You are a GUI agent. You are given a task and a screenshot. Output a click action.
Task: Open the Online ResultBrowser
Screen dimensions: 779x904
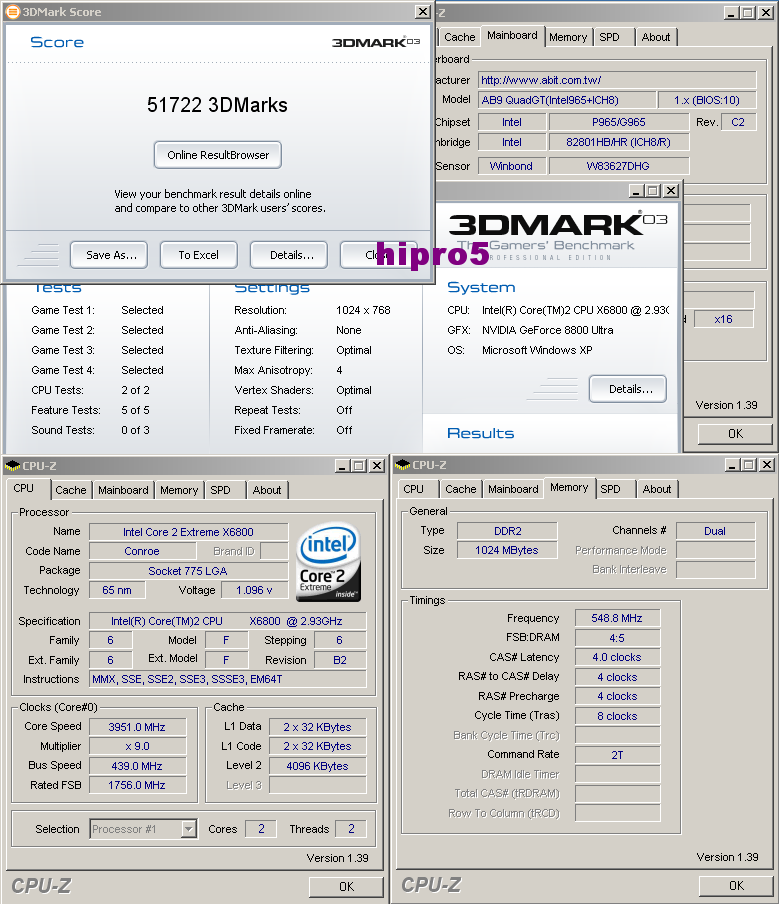pyautogui.click(x=218, y=155)
